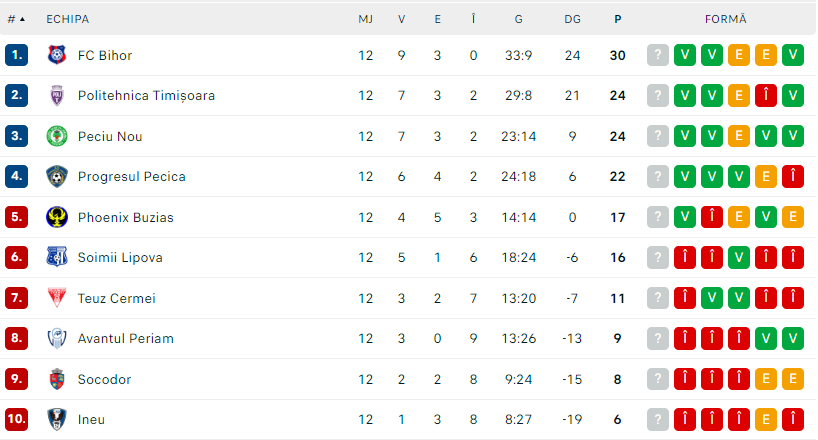
Task: Click Phoenix Buzias team crest
Action: [x=56, y=217]
